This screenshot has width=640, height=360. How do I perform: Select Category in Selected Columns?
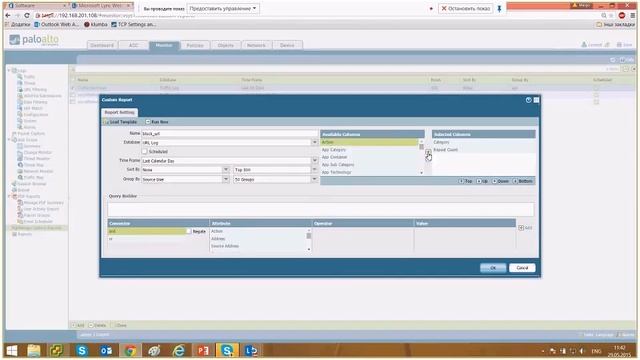pyautogui.click(x=484, y=142)
